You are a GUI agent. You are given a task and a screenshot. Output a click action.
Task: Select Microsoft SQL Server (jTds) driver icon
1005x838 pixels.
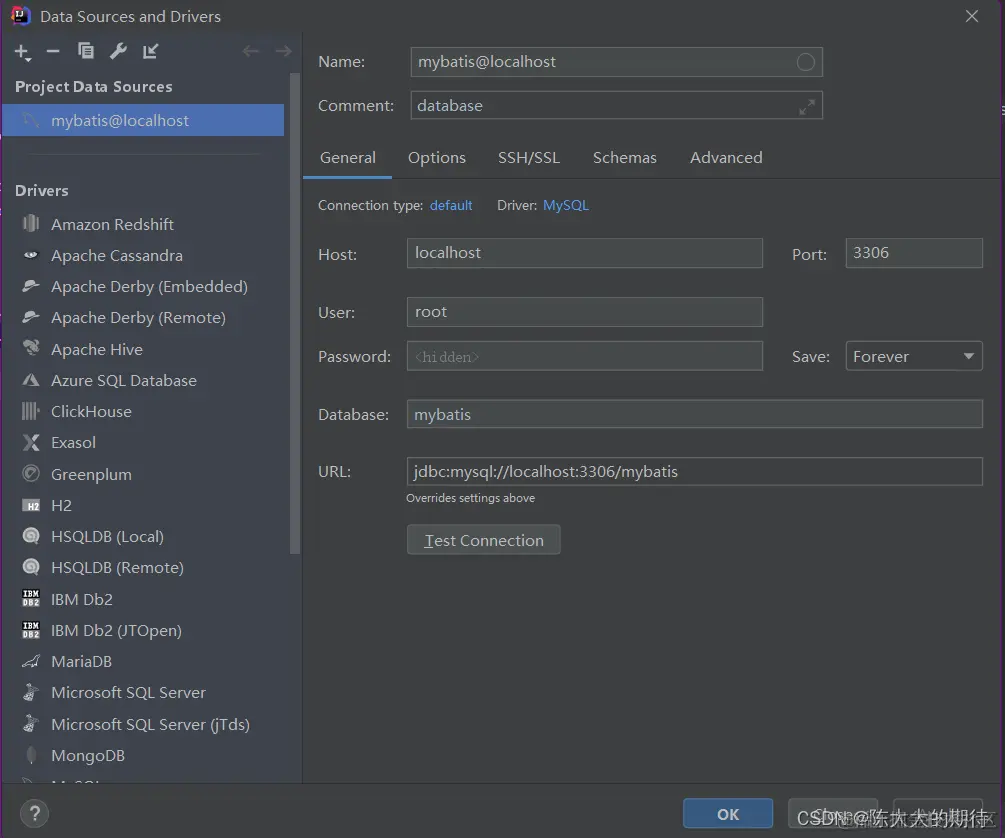pyautogui.click(x=31, y=724)
